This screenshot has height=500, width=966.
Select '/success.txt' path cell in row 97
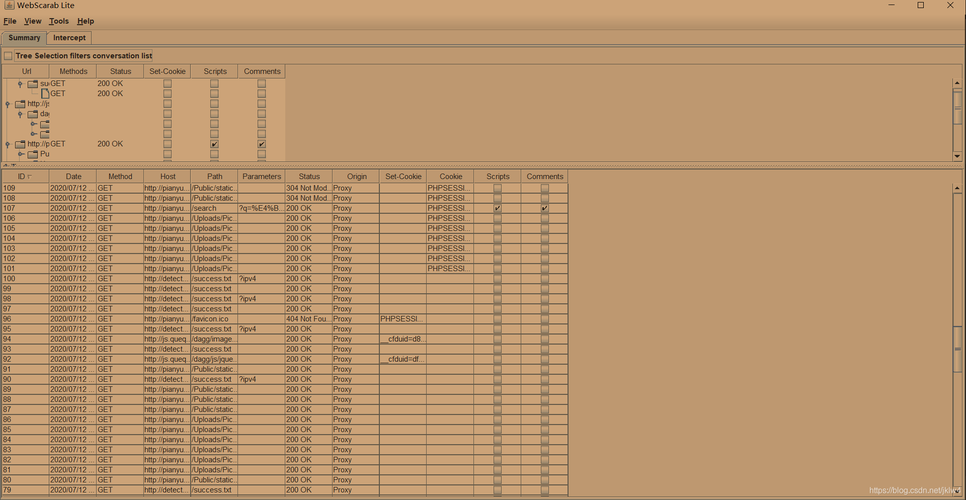tap(214, 309)
